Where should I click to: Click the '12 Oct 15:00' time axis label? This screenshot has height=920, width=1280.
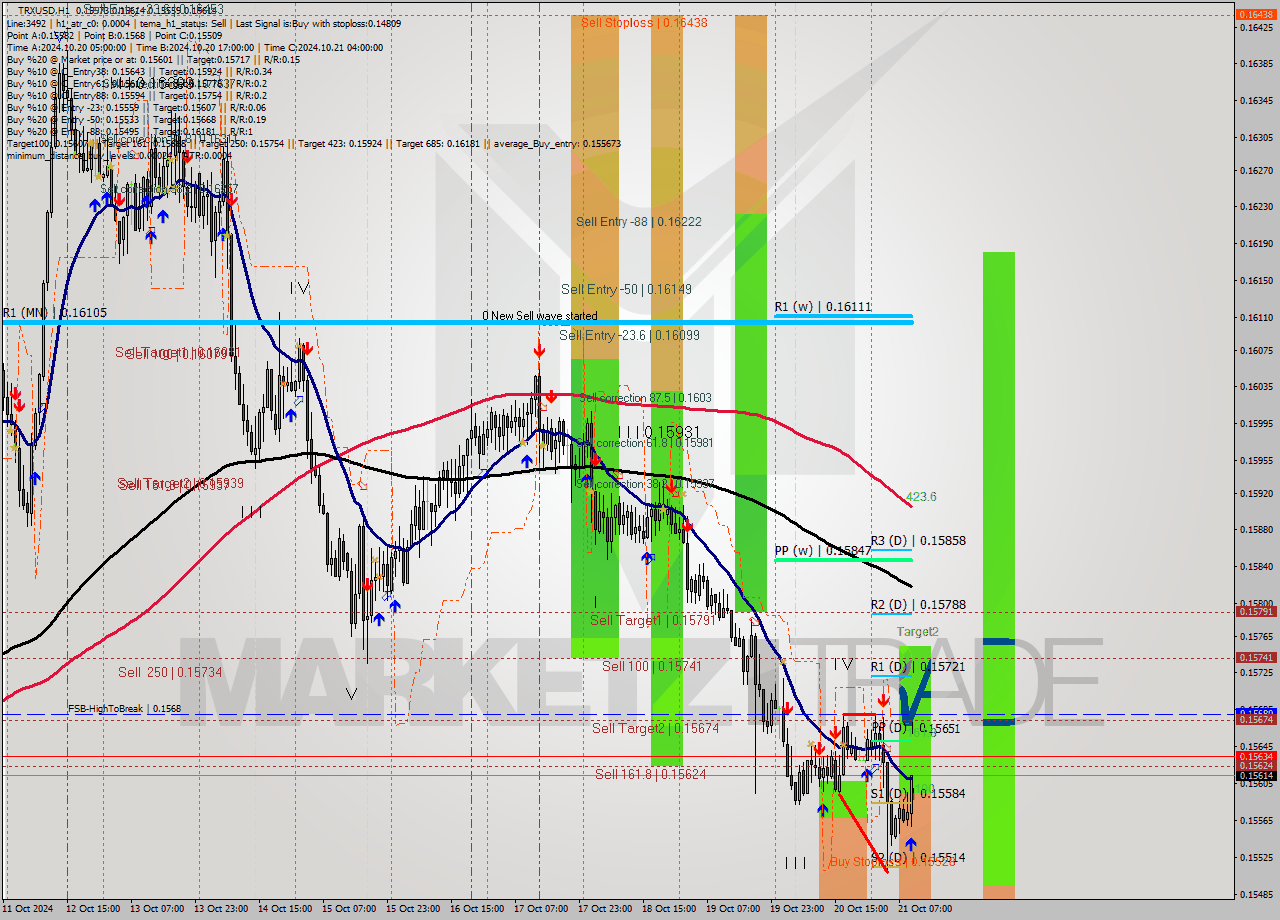[x=94, y=909]
